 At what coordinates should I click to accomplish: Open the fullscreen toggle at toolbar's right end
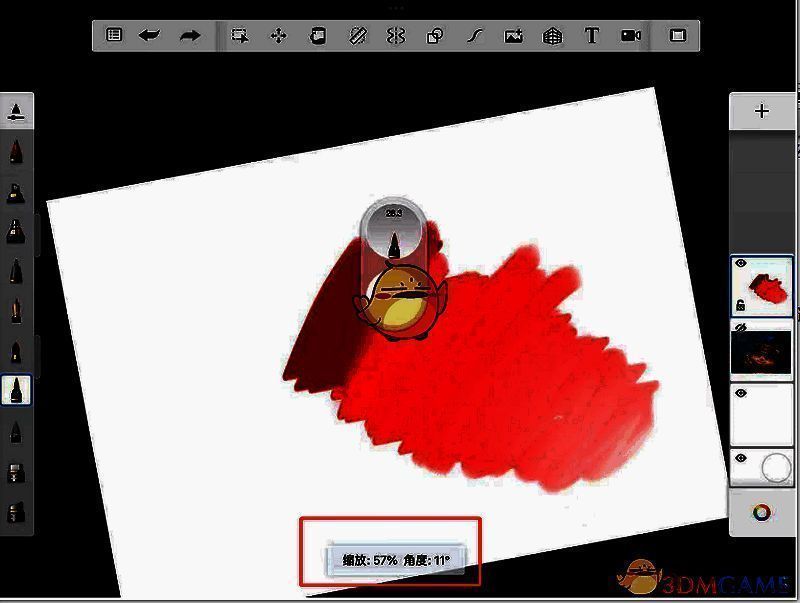pyautogui.click(x=679, y=34)
